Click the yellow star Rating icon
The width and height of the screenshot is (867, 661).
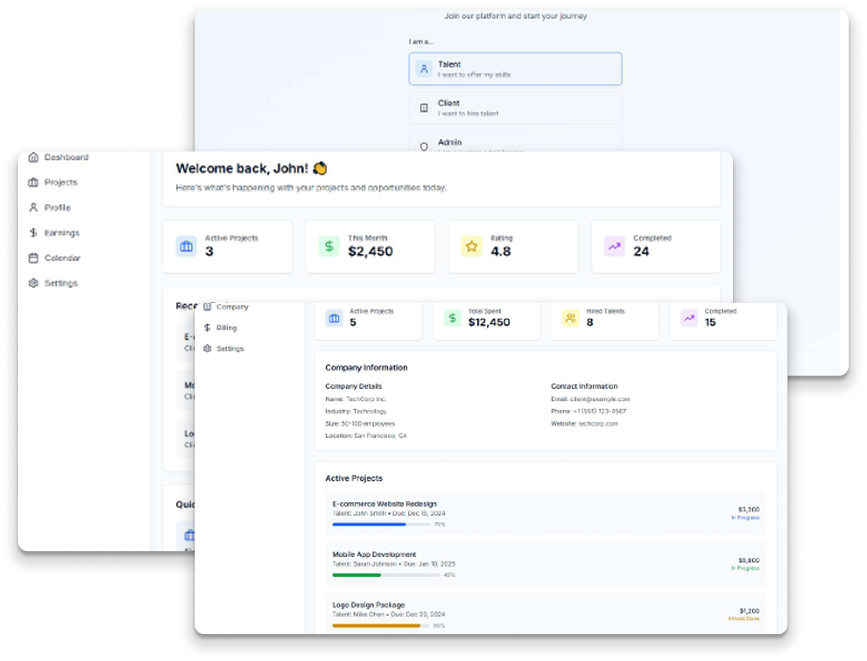471,246
